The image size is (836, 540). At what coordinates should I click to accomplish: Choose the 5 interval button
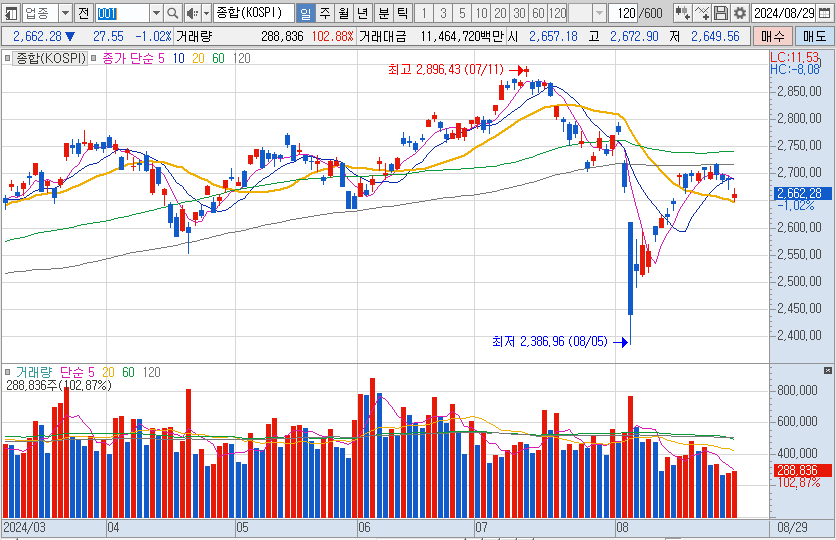pos(462,13)
